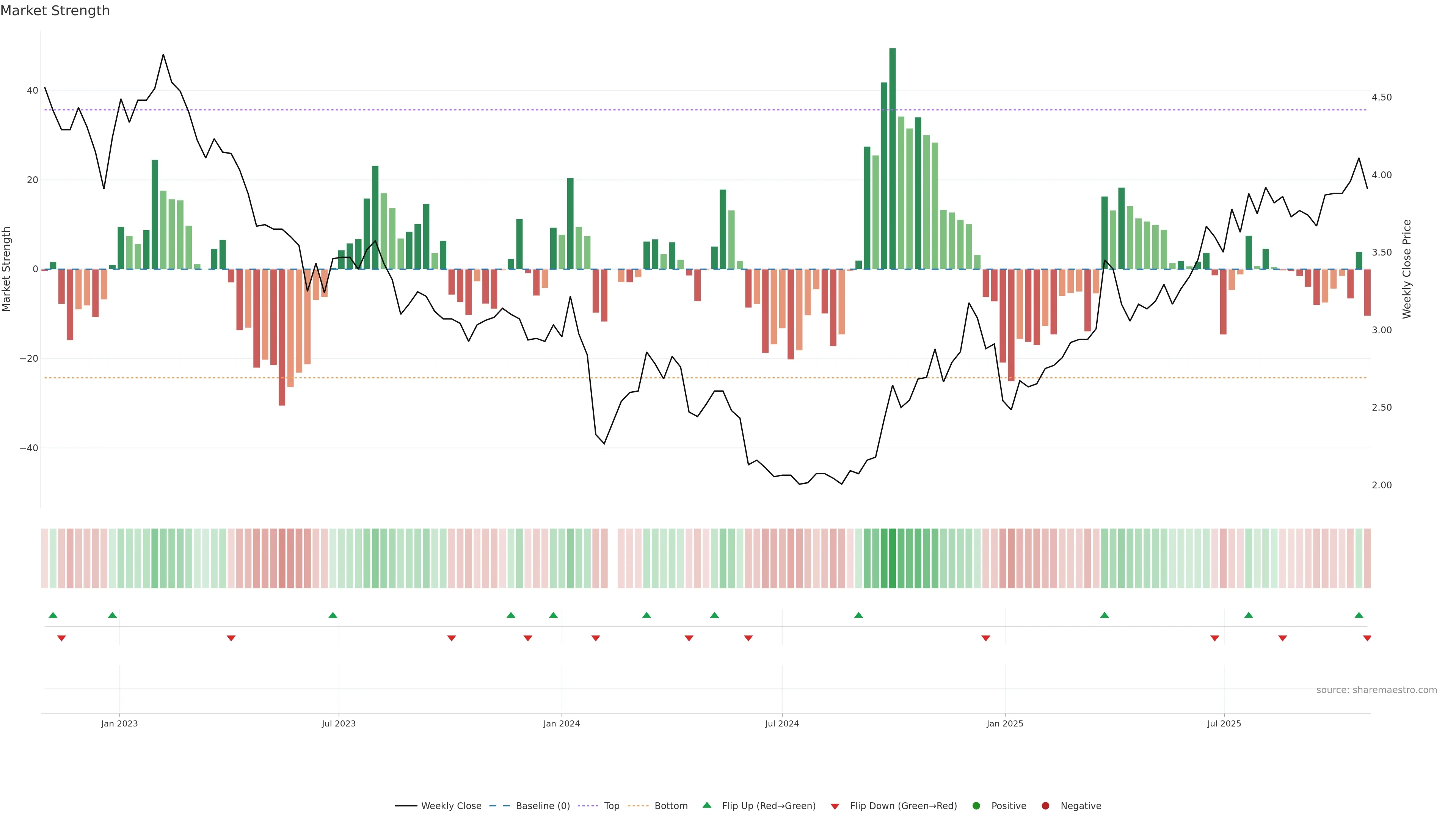Toggle the Baseline (0) legend entry
The width and height of the screenshot is (1456, 819).
point(542,805)
